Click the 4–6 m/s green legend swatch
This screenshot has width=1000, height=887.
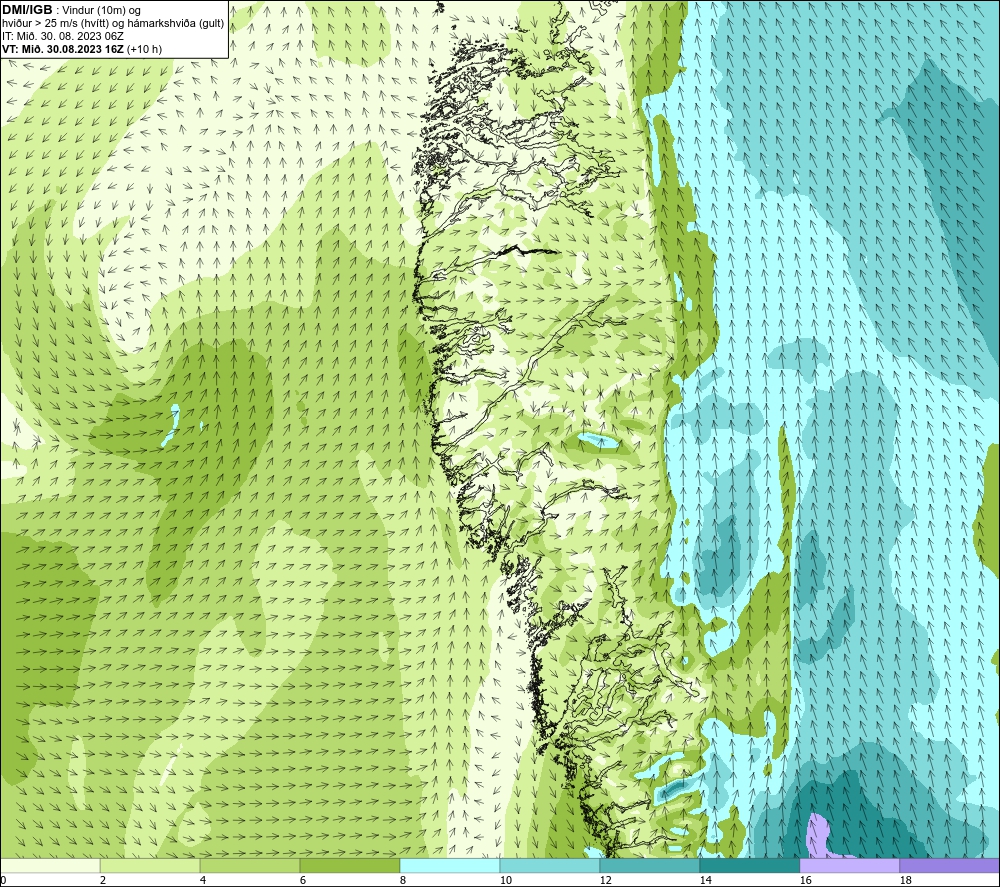click(x=250, y=865)
